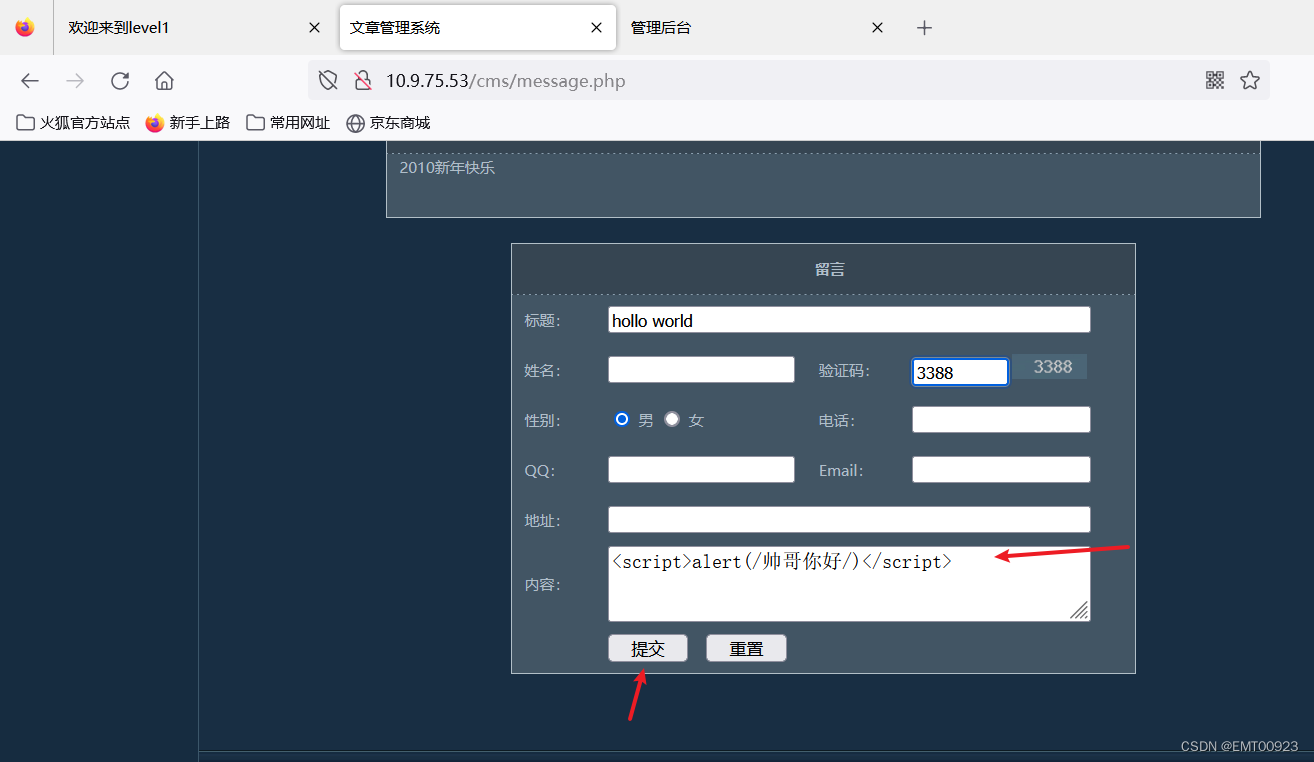1314x762 pixels.
Task: Click the 提交 submit button
Action: (648, 648)
